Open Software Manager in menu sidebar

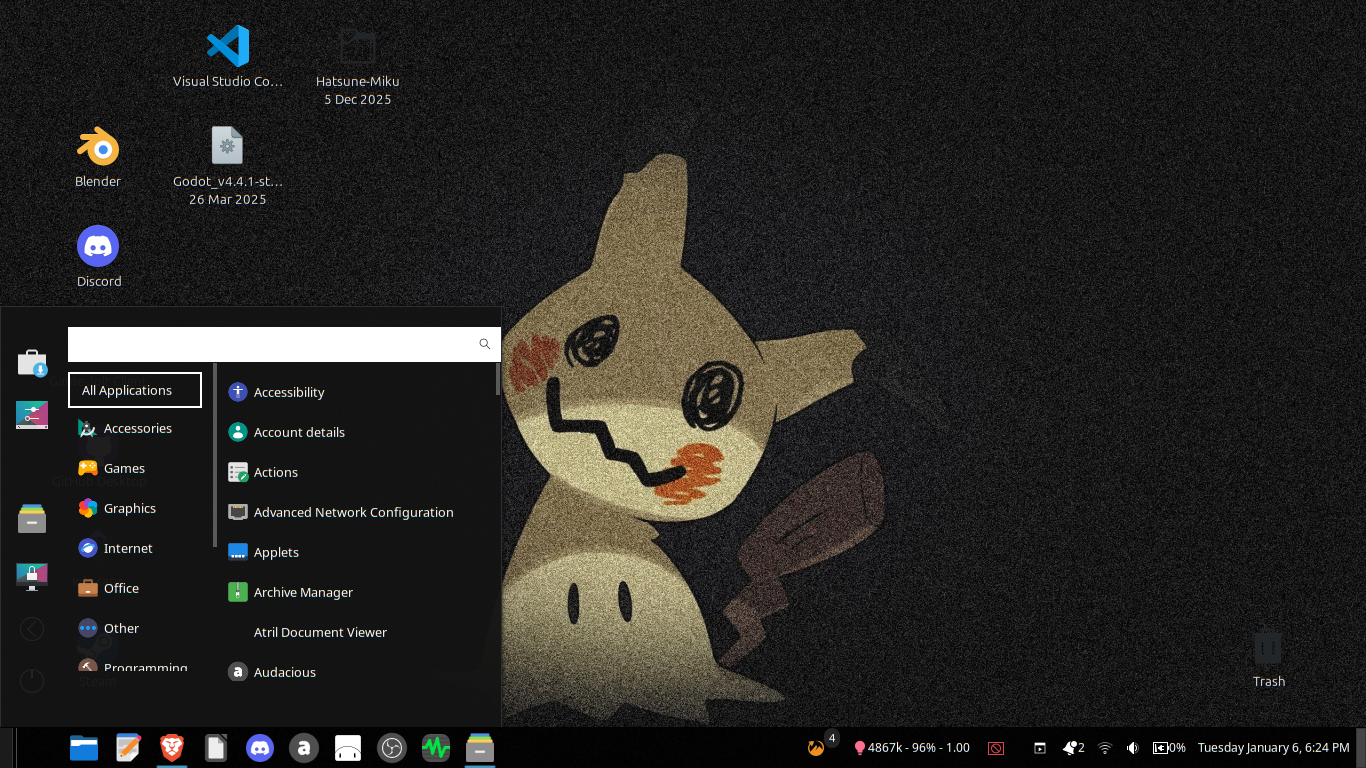point(32,363)
